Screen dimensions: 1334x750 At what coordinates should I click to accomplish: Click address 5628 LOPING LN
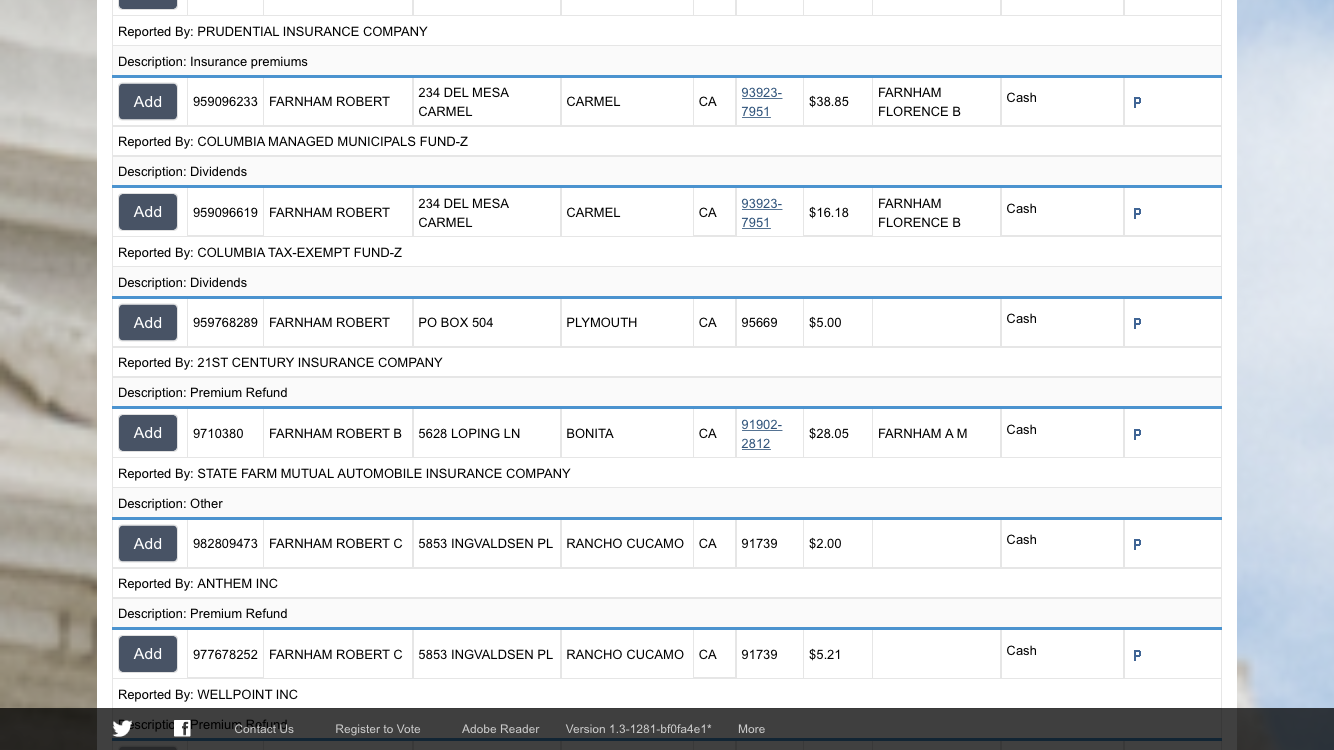click(x=469, y=433)
